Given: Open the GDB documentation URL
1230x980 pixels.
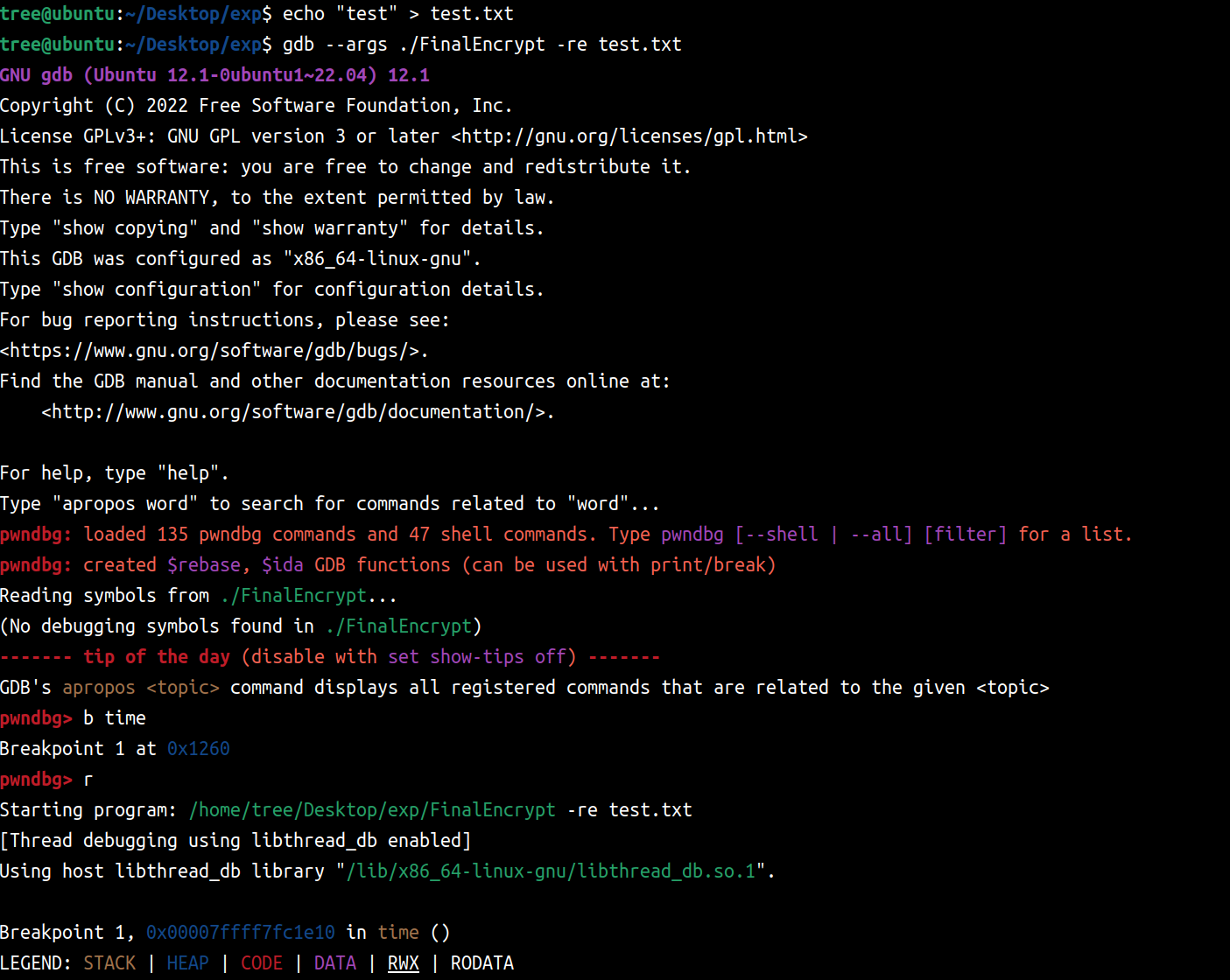Looking at the screenshot, I should click(298, 412).
